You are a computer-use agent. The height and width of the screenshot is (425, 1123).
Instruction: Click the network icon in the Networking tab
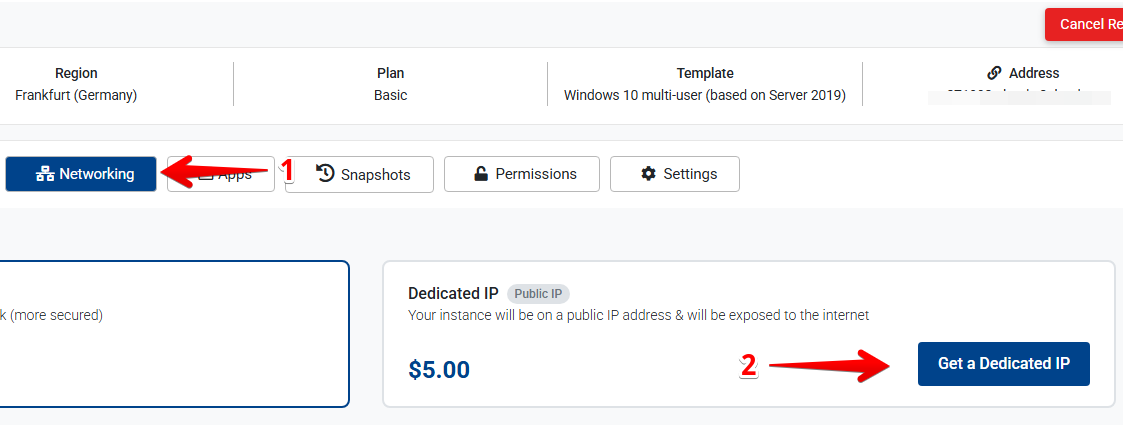(x=45, y=174)
